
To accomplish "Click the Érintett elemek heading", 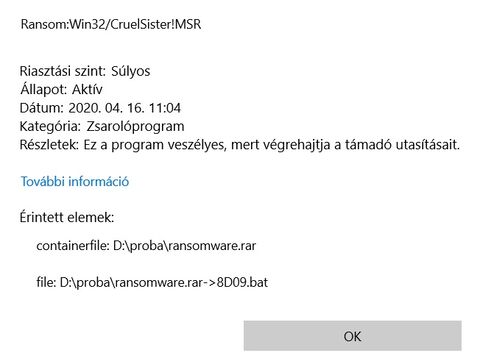I will tap(67, 217).
